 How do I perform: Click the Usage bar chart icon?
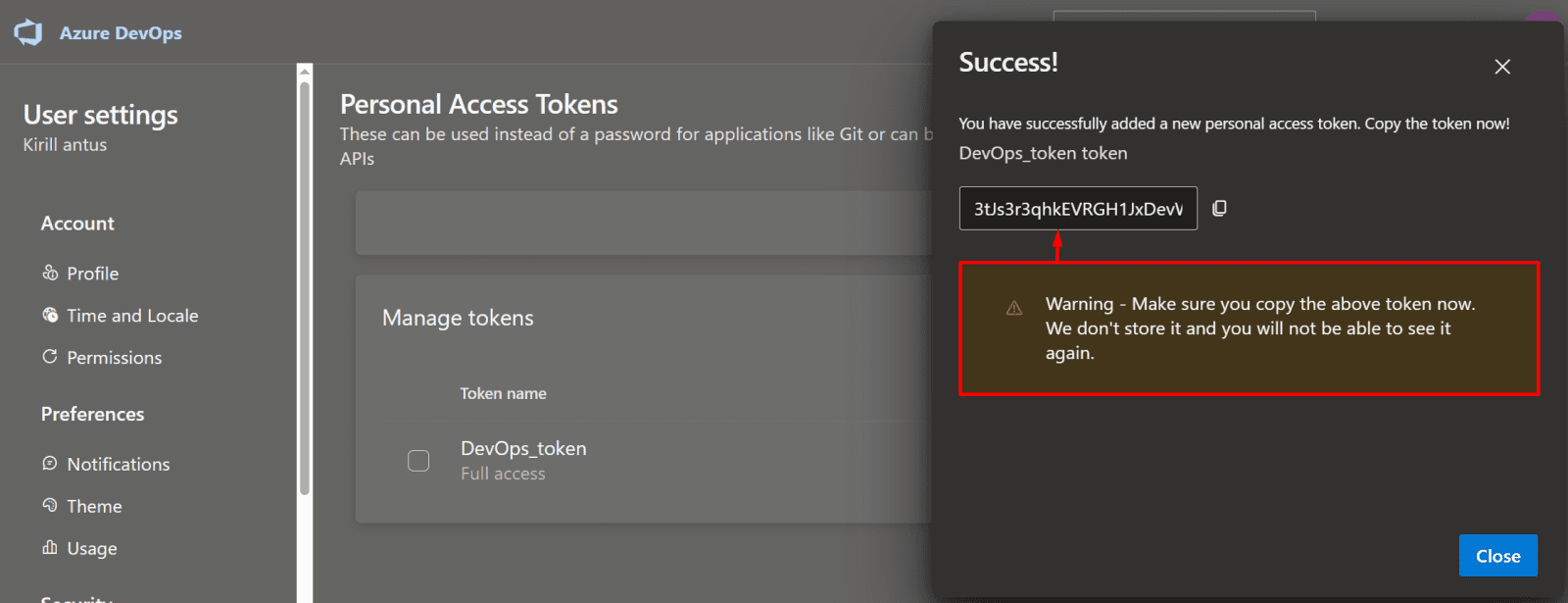coord(50,547)
